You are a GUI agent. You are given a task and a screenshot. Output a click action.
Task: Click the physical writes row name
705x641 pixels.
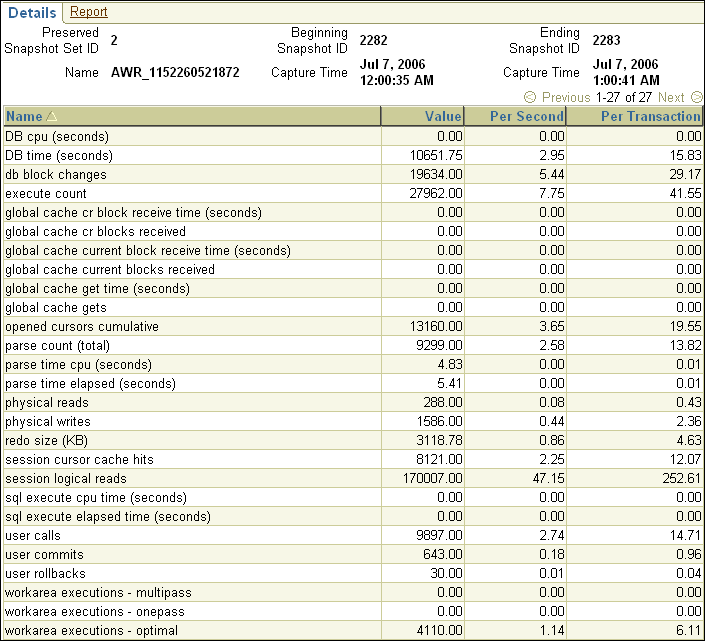tap(48, 422)
